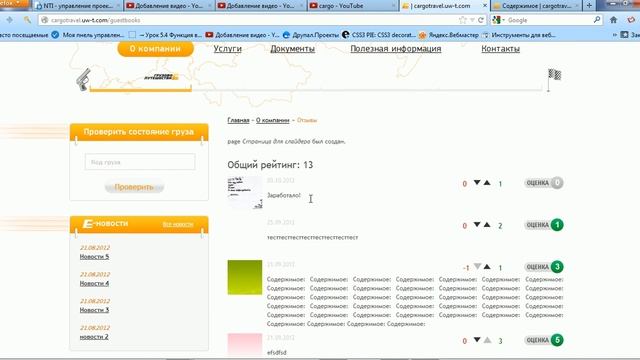Open the Урок 5.4 Функция bookmark
The height and width of the screenshot is (360, 640).
click(165, 35)
